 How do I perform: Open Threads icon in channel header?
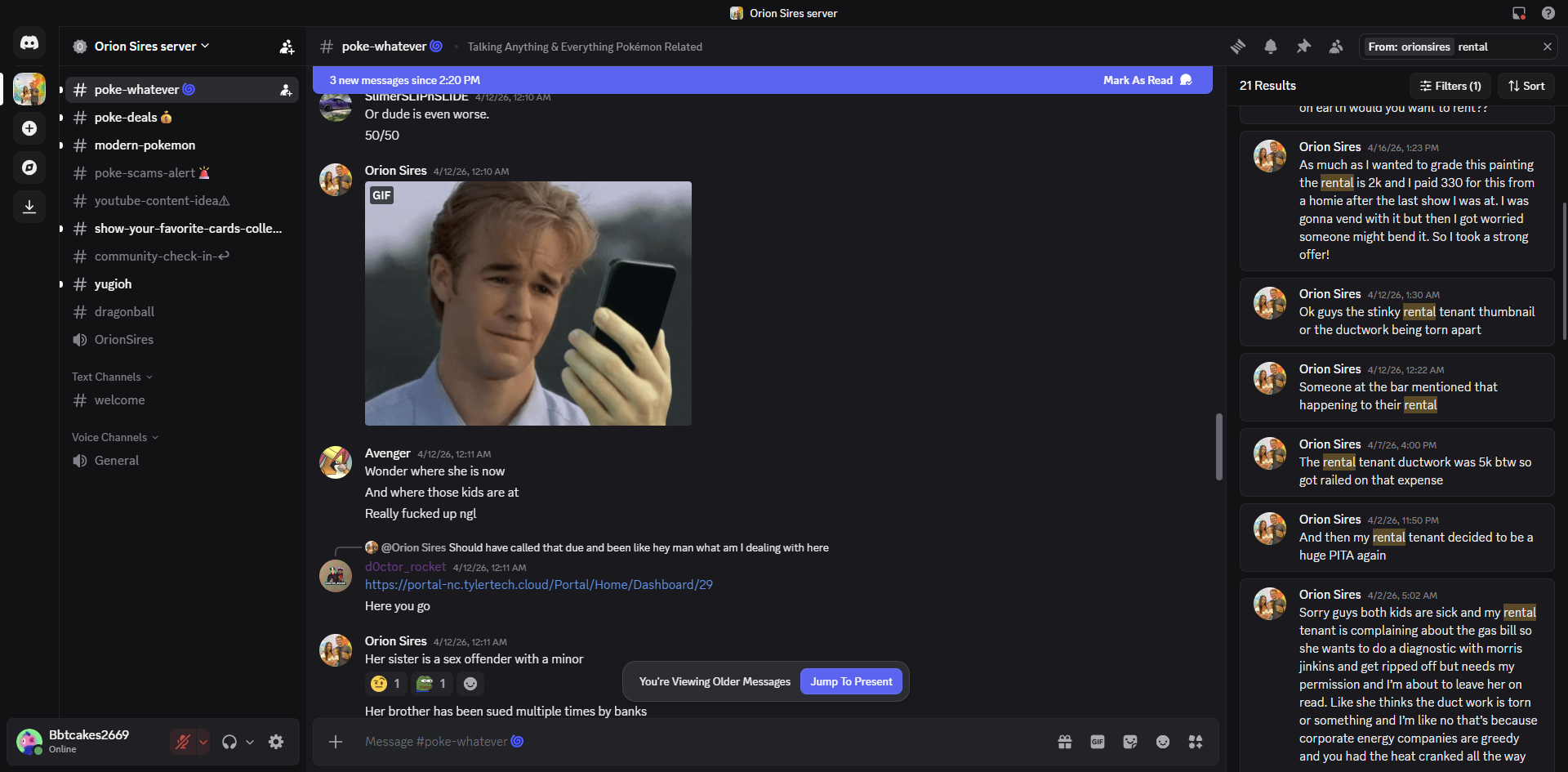coord(1238,47)
